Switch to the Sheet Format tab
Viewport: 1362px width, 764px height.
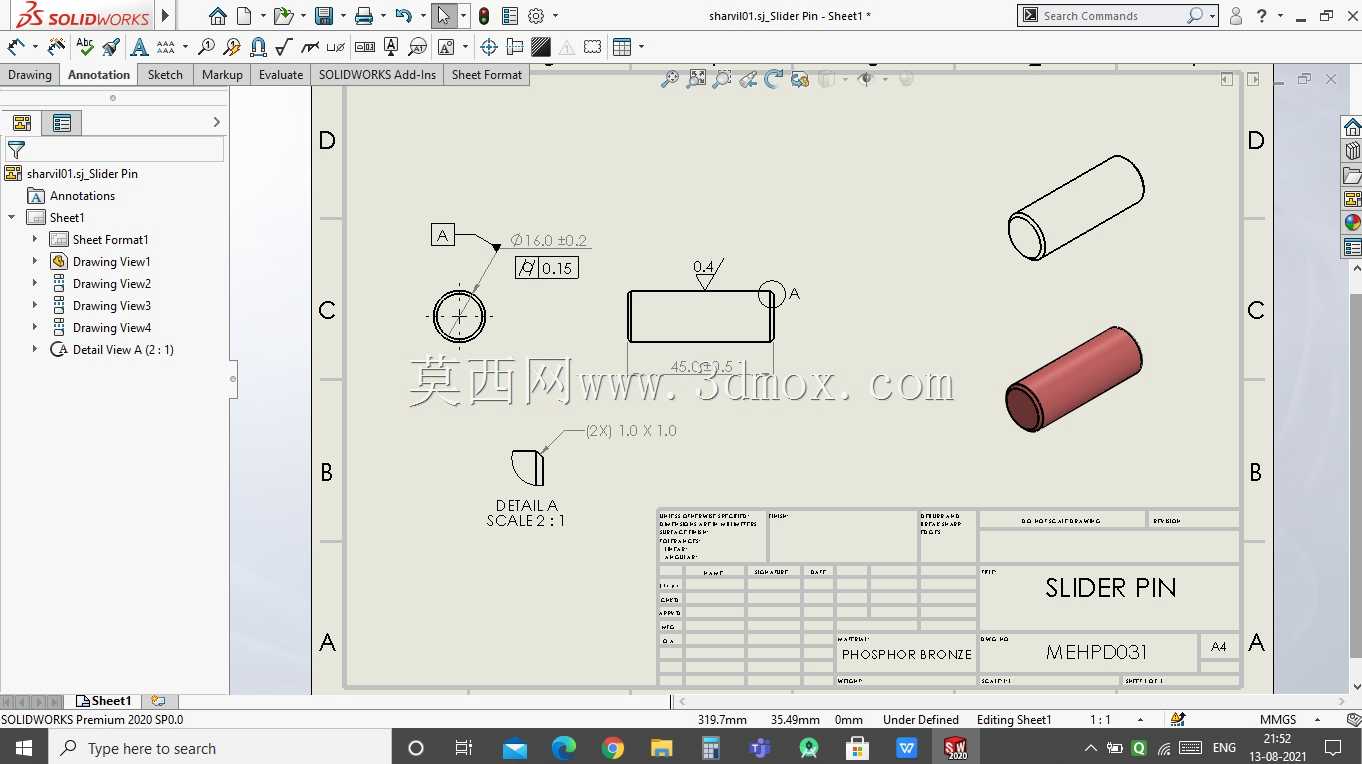[x=487, y=75]
